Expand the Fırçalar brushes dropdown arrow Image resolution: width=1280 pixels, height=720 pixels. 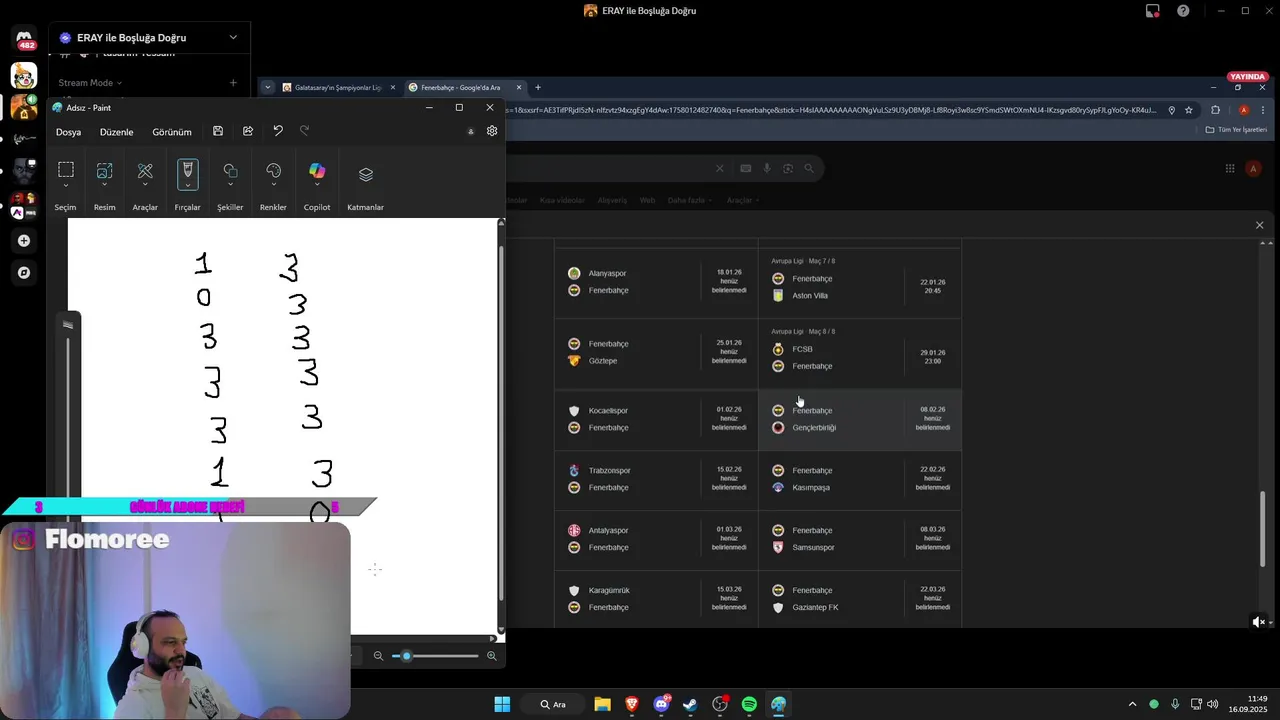[x=187, y=185]
